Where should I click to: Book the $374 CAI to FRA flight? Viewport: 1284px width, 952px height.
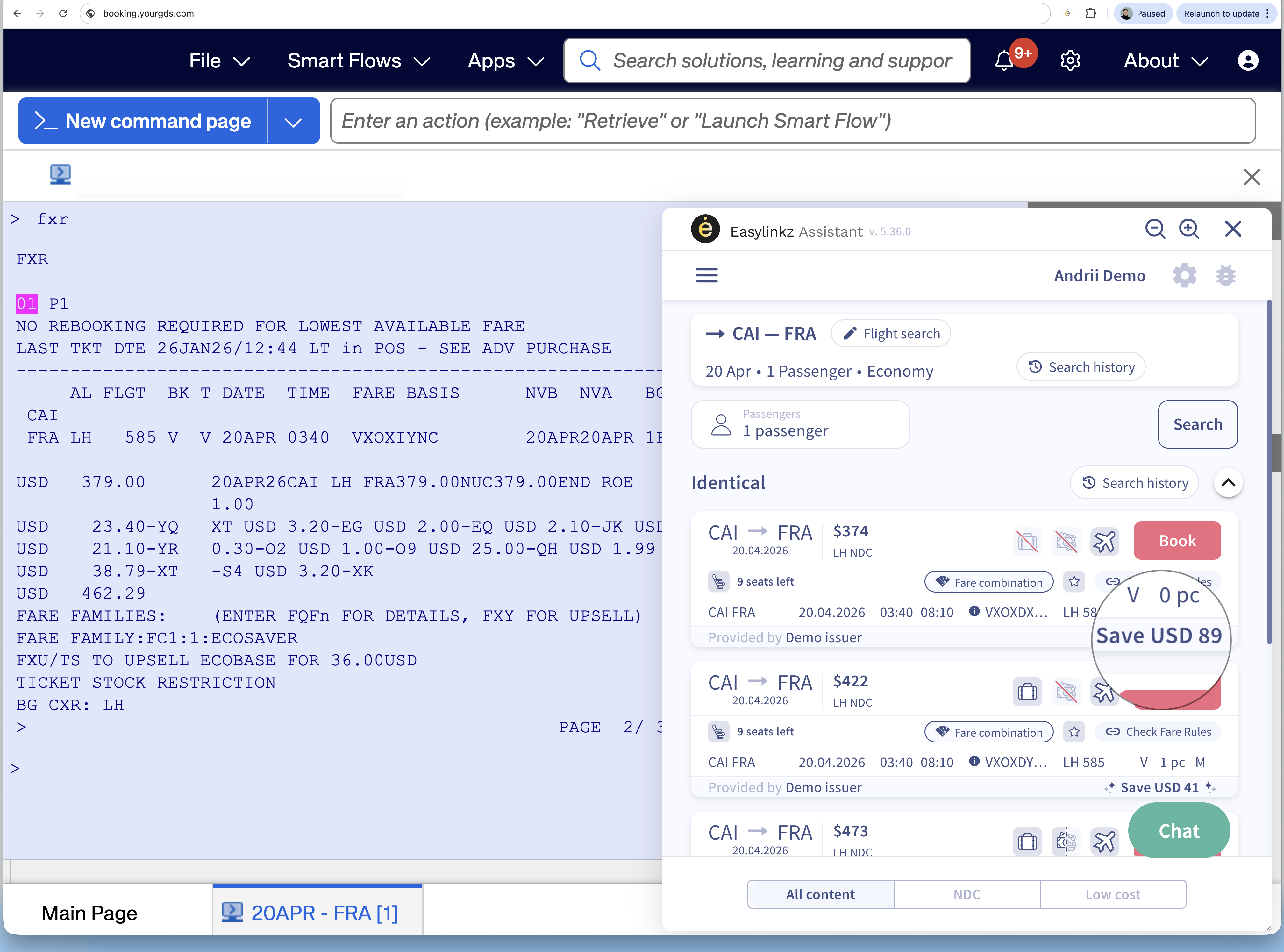(1177, 541)
